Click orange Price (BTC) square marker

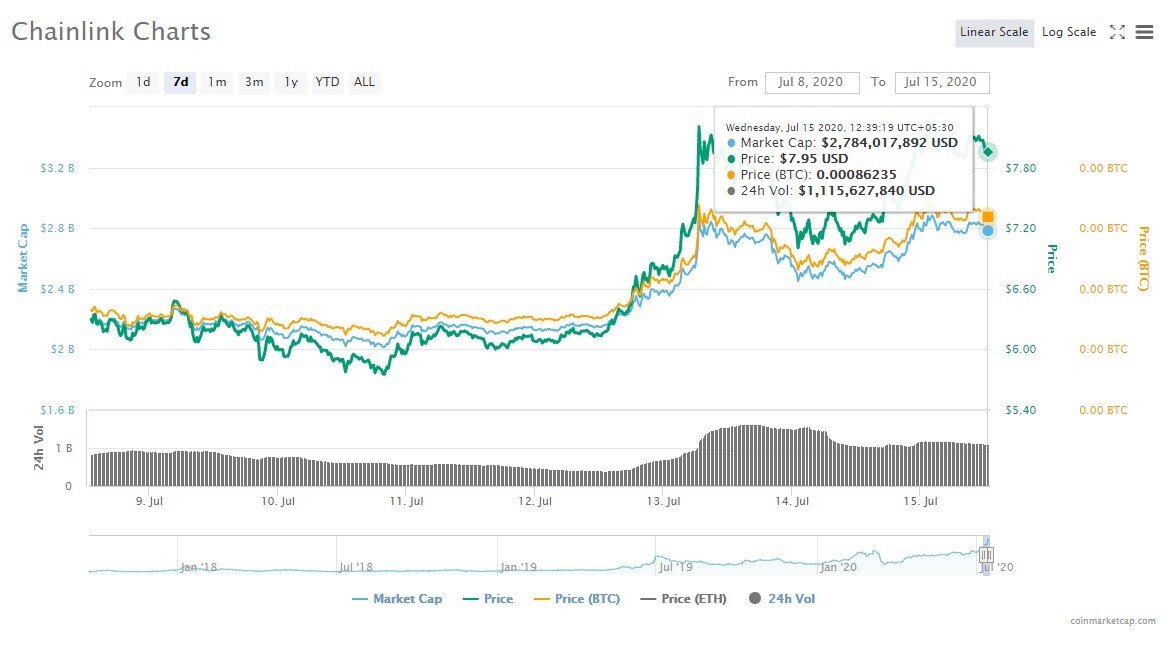[988, 217]
